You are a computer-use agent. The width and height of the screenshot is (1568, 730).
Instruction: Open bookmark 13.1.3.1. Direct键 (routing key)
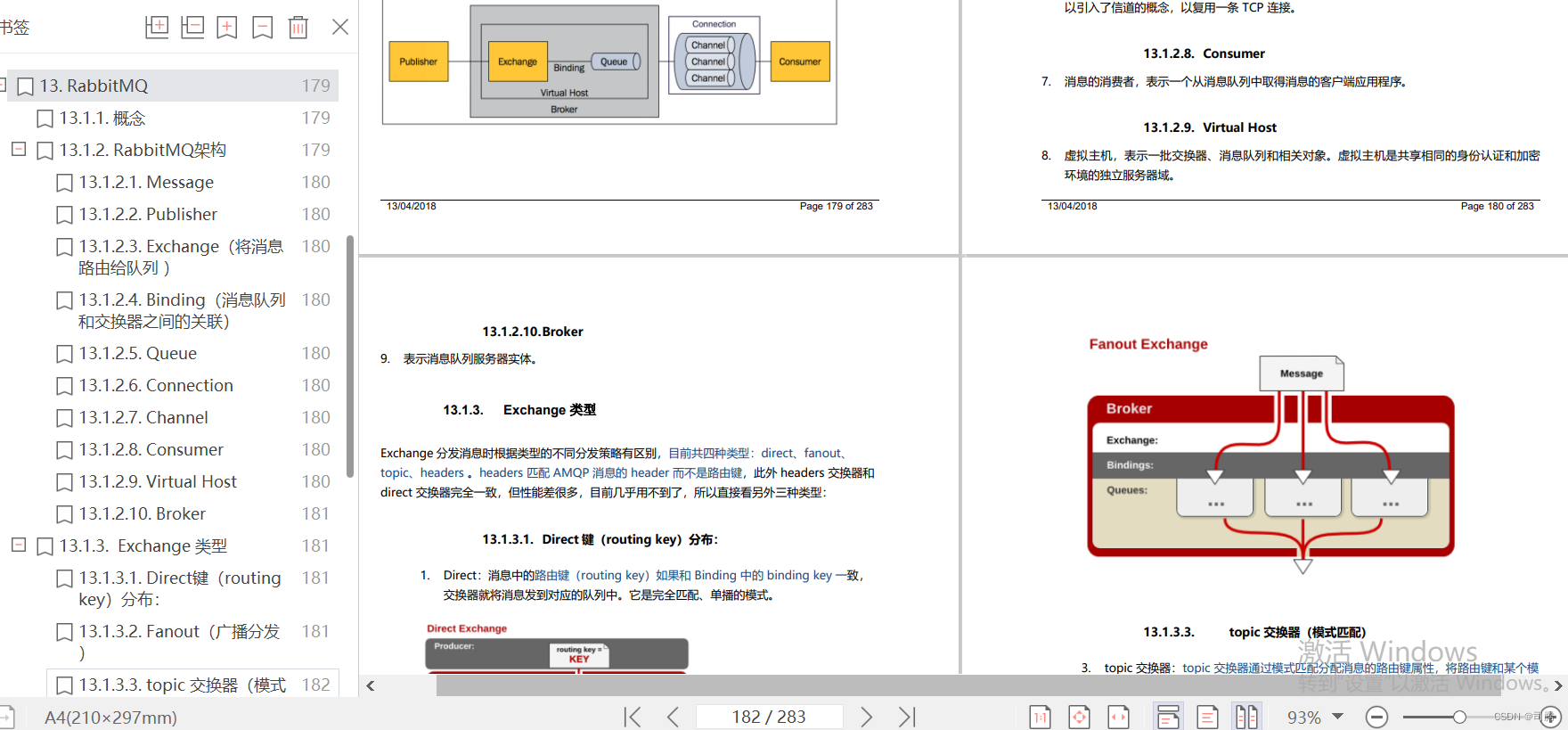pyautogui.click(x=180, y=588)
